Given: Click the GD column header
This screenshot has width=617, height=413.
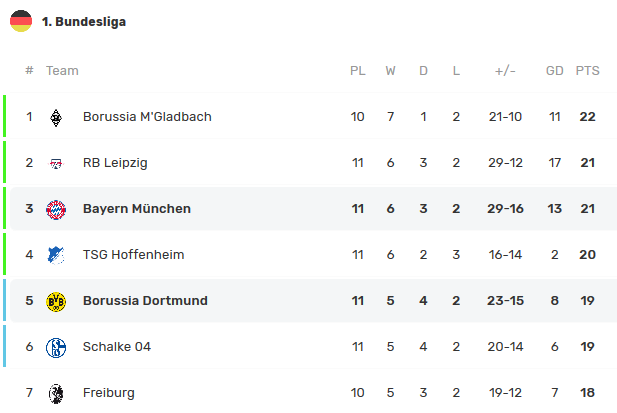Looking at the screenshot, I should tap(554, 71).
